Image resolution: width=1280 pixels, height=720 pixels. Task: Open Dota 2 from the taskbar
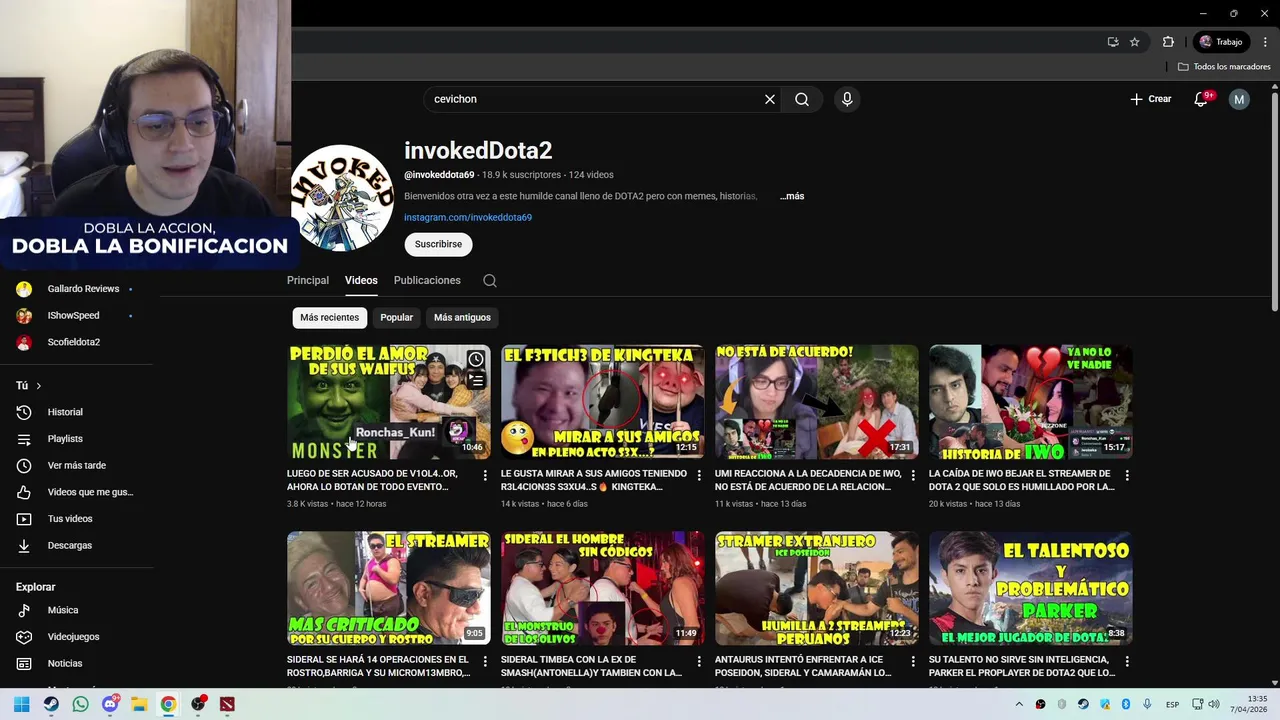tap(228, 704)
